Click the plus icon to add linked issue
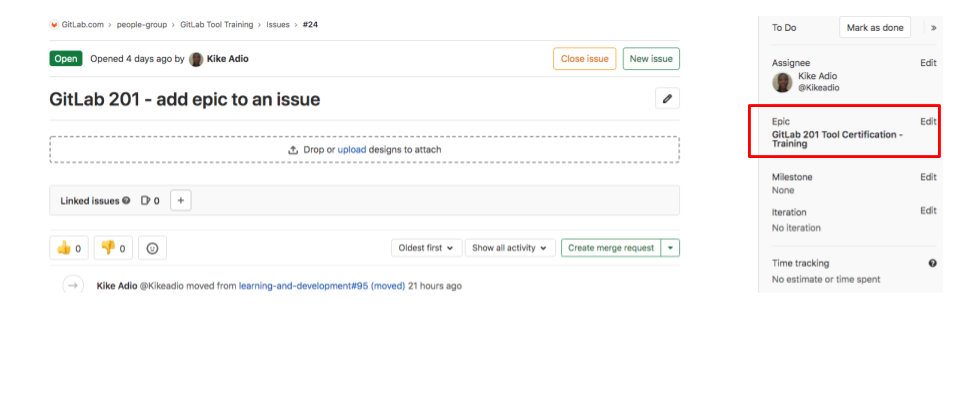958x407 pixels. [x=181, y=200]
